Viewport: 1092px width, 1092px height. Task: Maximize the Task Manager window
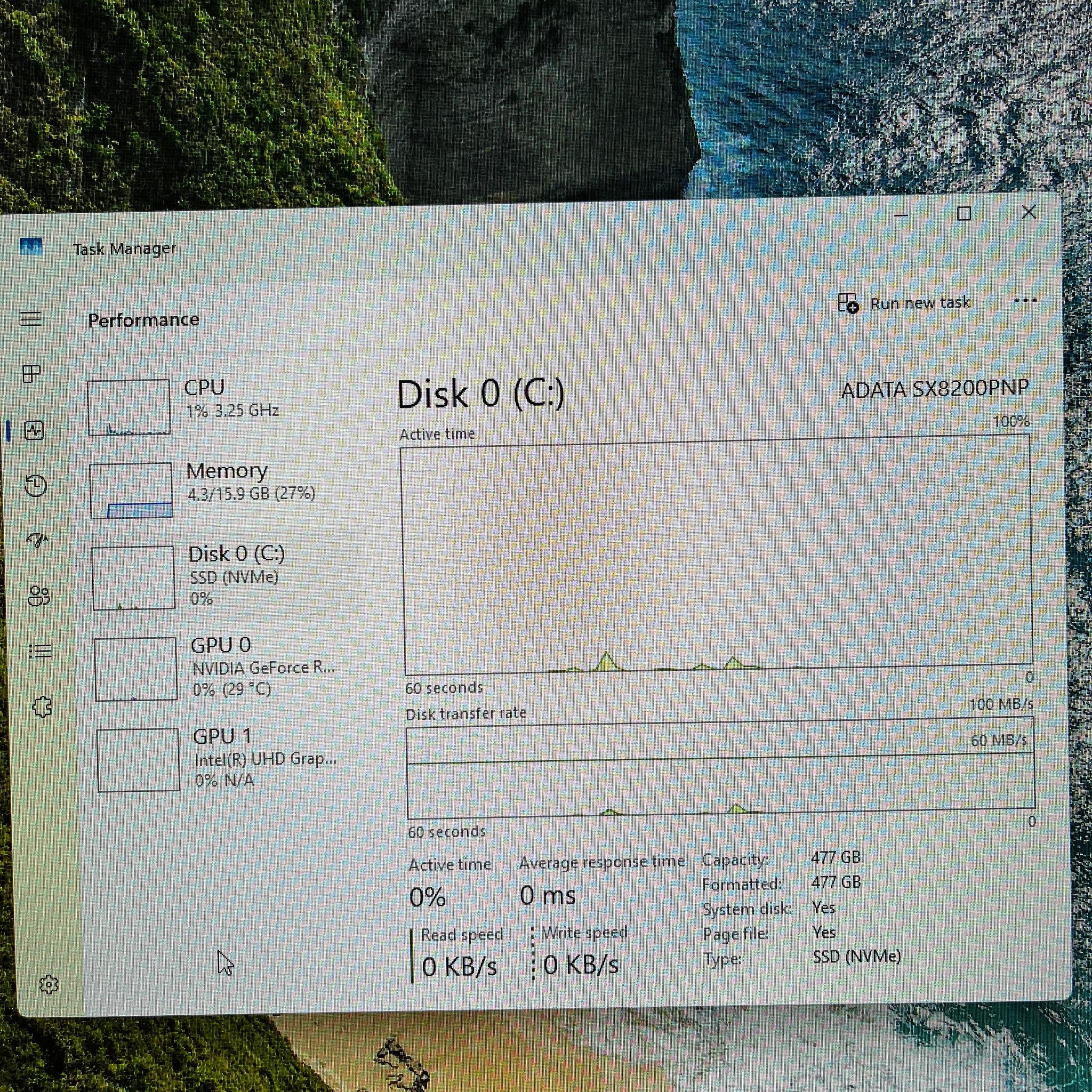click(x=964, y=214)
